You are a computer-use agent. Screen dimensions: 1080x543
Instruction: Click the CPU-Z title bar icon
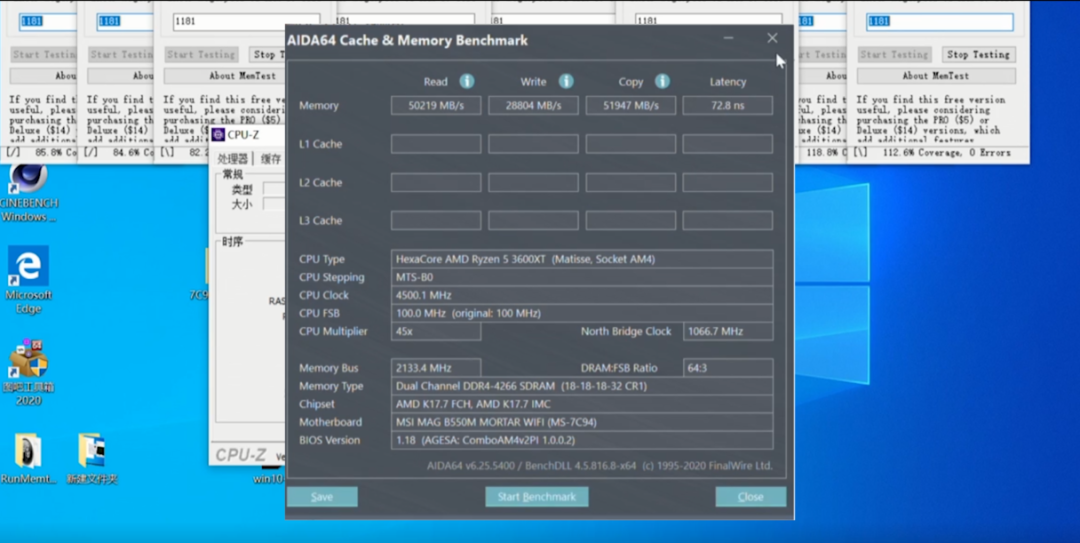218,134
